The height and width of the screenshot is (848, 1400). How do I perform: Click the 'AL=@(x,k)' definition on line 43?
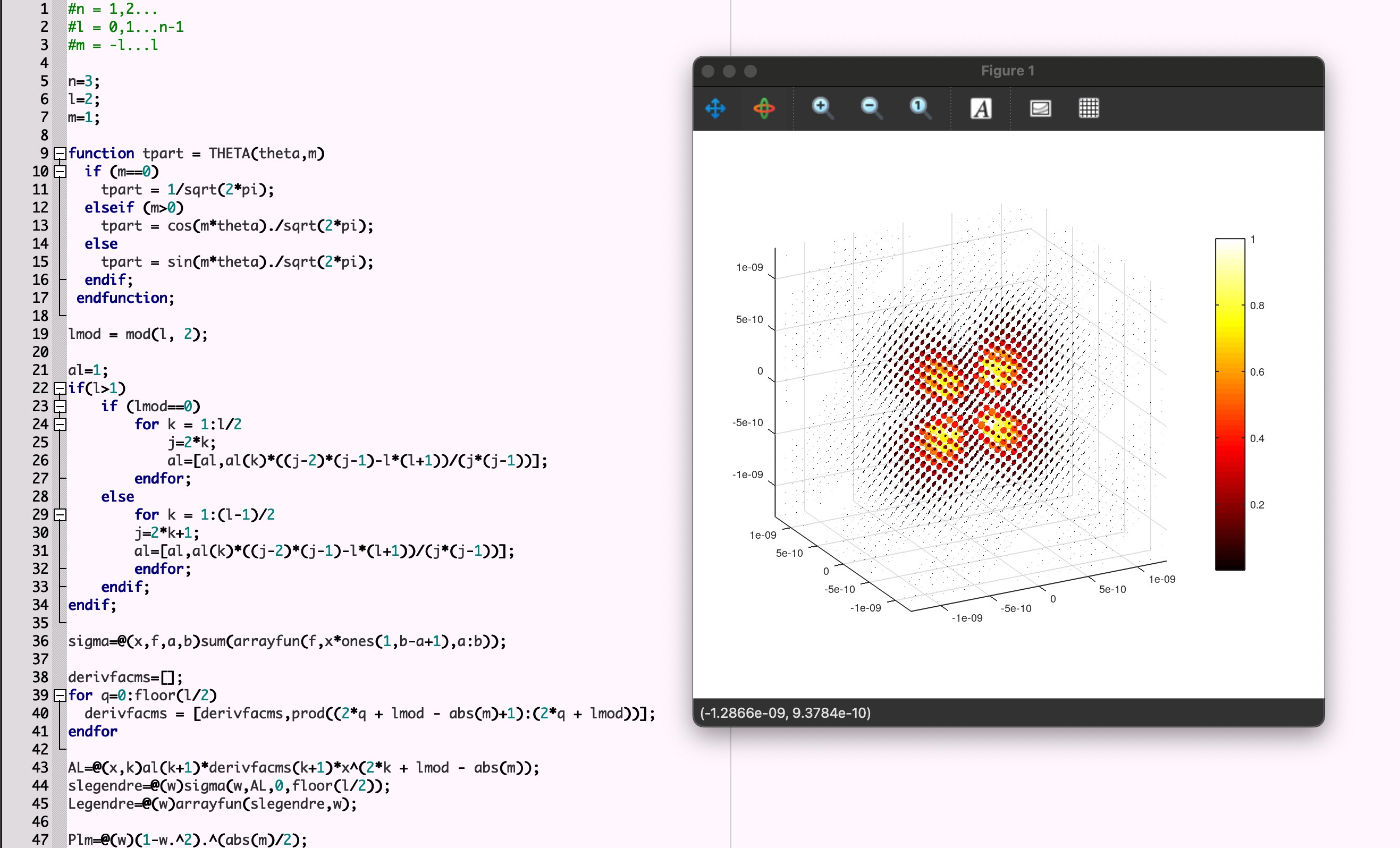304,768
